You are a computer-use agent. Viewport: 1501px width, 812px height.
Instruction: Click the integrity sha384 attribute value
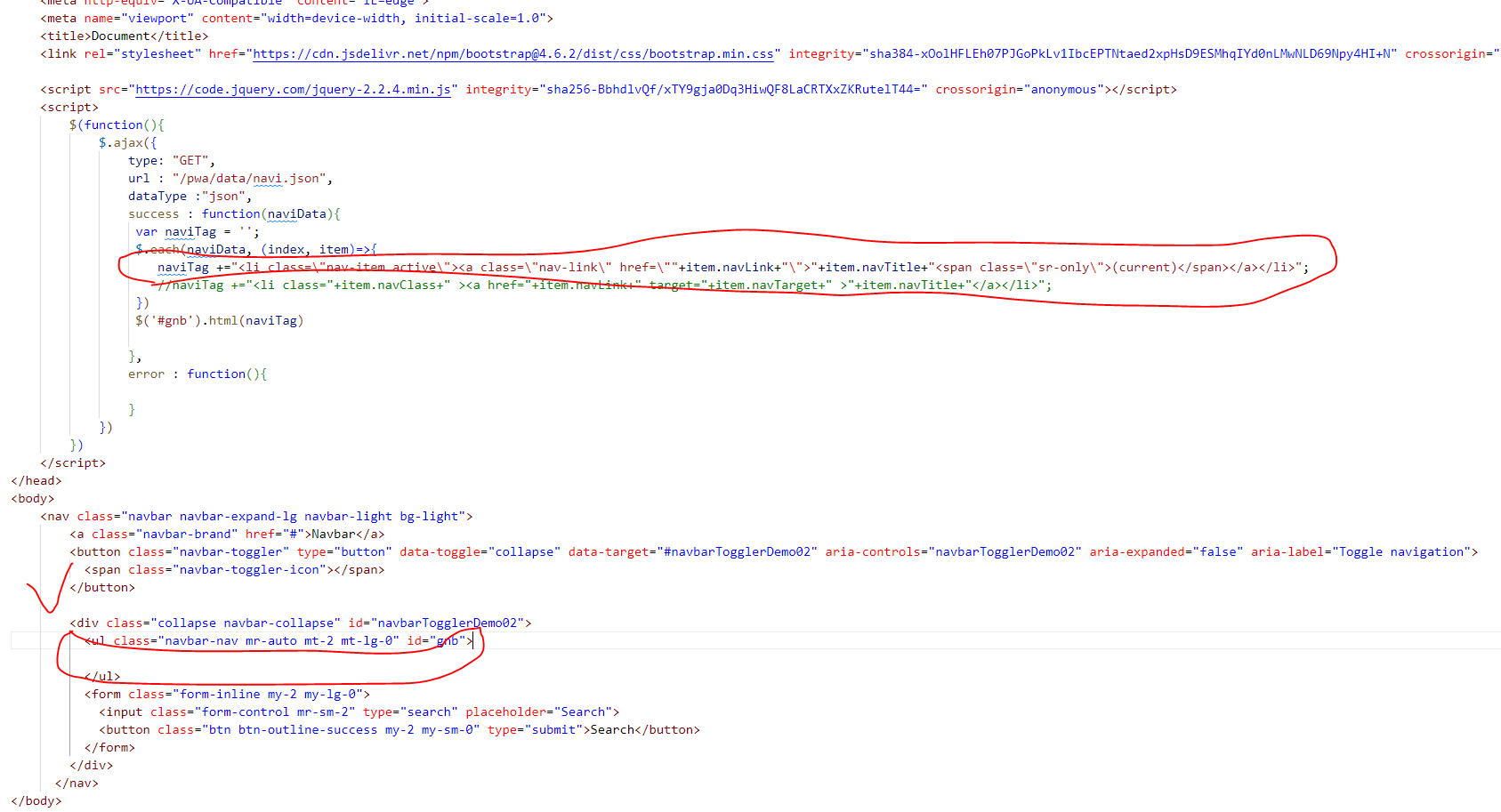tap(1130, 54)
